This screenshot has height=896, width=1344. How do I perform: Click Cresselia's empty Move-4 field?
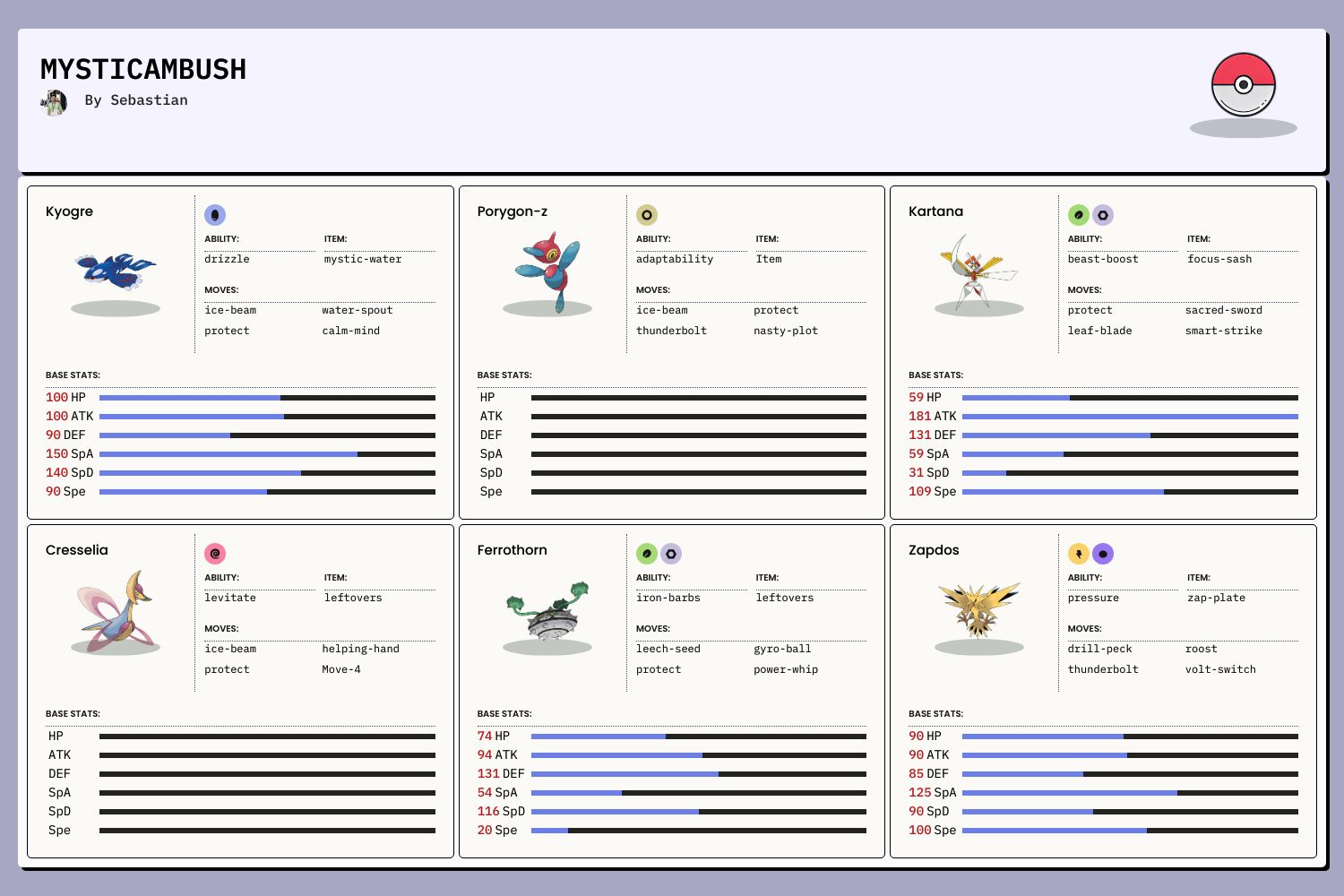[x=341, y=669]
